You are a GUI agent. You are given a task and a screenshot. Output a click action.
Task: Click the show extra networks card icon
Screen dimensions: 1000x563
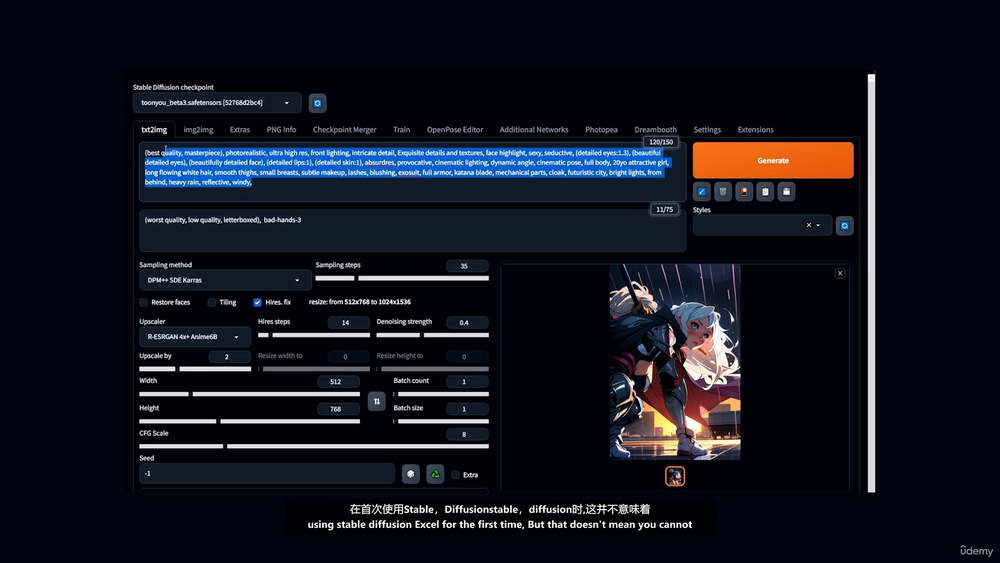click(x=744, y=191)
